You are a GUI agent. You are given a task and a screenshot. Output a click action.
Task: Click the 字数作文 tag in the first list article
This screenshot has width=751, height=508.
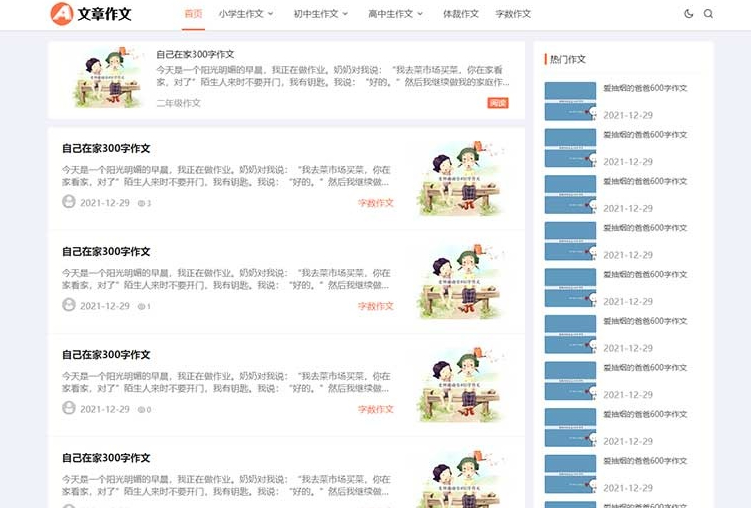coord(376,203)
